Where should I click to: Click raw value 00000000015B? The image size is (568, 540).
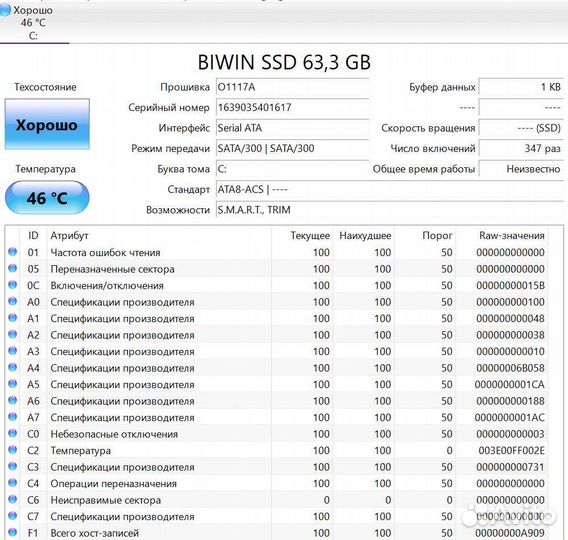tap(510, 285)
